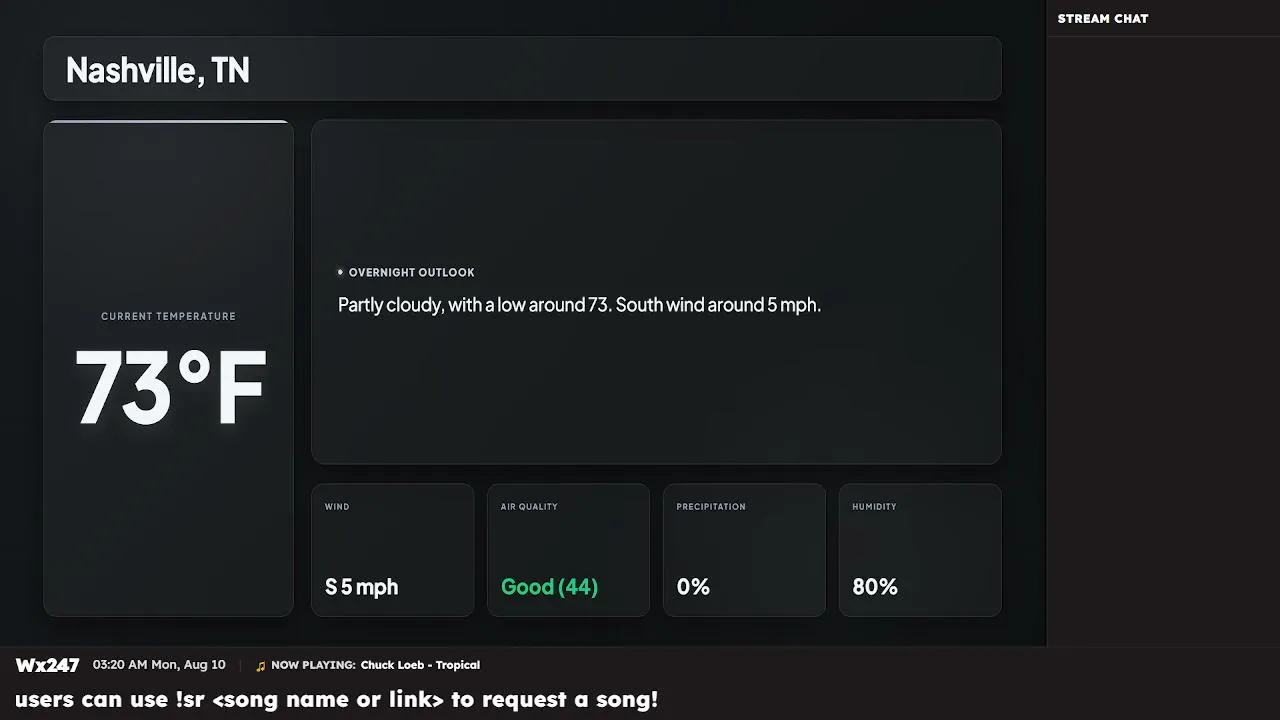Click the music note icon near Now Playing

261,666
